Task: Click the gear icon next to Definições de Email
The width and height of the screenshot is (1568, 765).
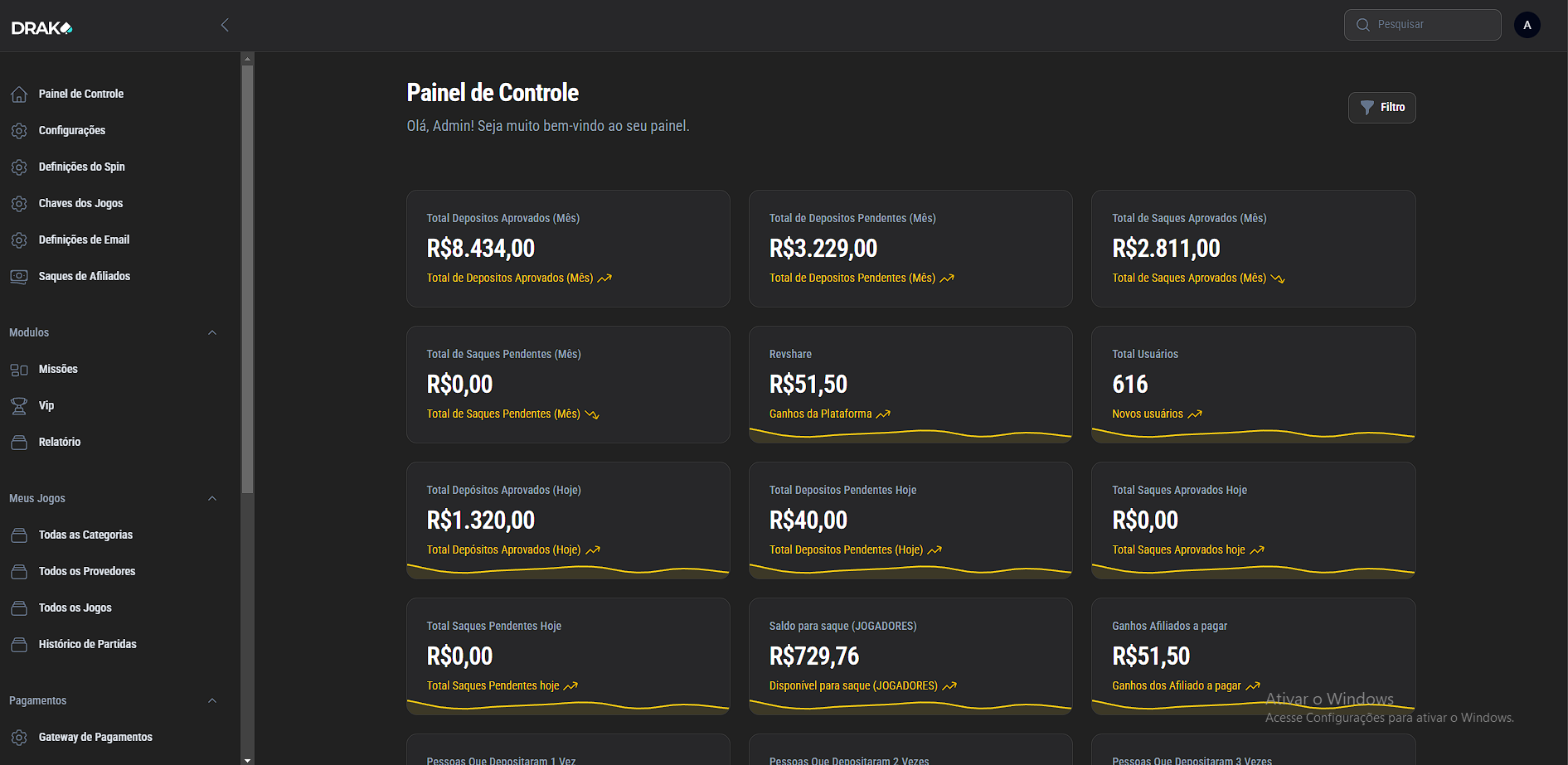Action: (x=19, y=240)
